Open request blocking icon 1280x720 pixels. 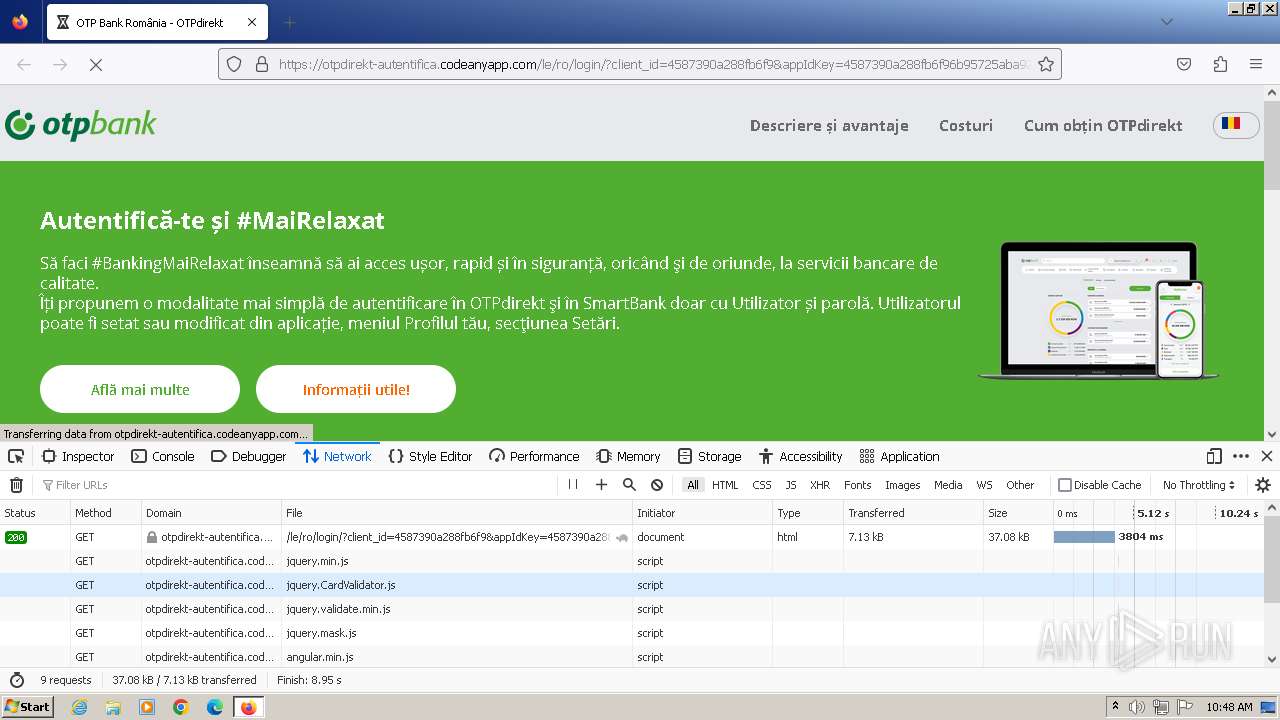click(657, 485)
